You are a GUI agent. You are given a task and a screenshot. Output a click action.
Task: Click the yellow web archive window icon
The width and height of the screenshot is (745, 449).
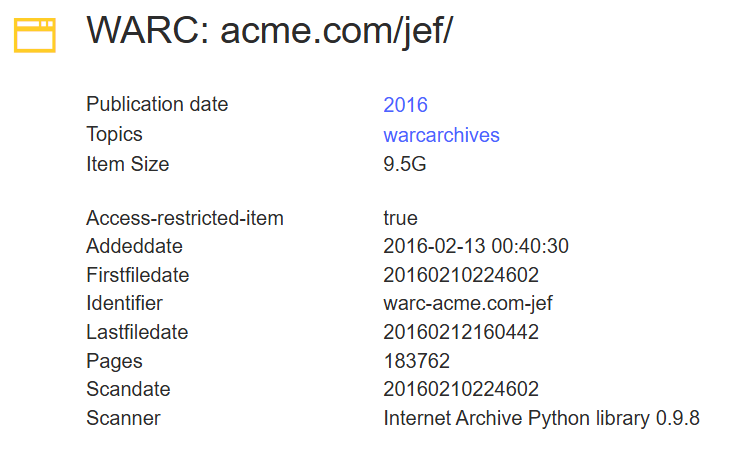pyautogui.click(x=35, y=34)
